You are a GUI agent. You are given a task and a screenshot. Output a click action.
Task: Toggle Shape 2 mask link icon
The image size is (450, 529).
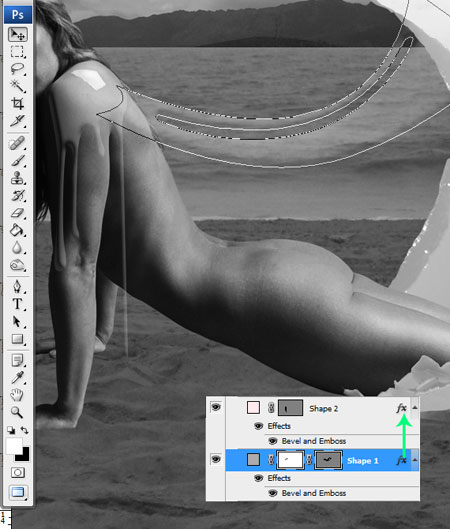click(x=271, y=408)
